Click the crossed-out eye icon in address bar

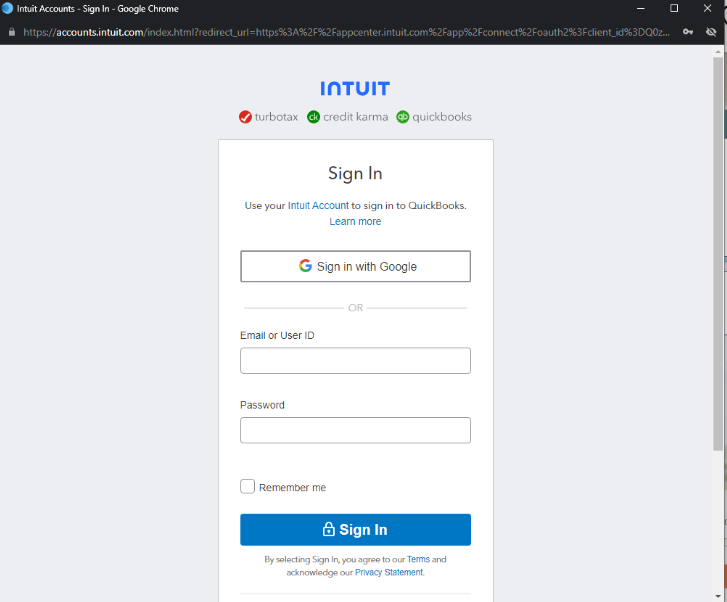click(x=711, y=32)
